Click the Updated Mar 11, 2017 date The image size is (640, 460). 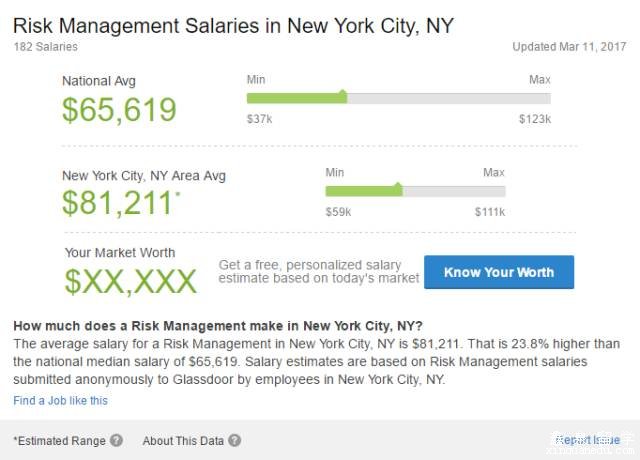(x=569, y=47)
